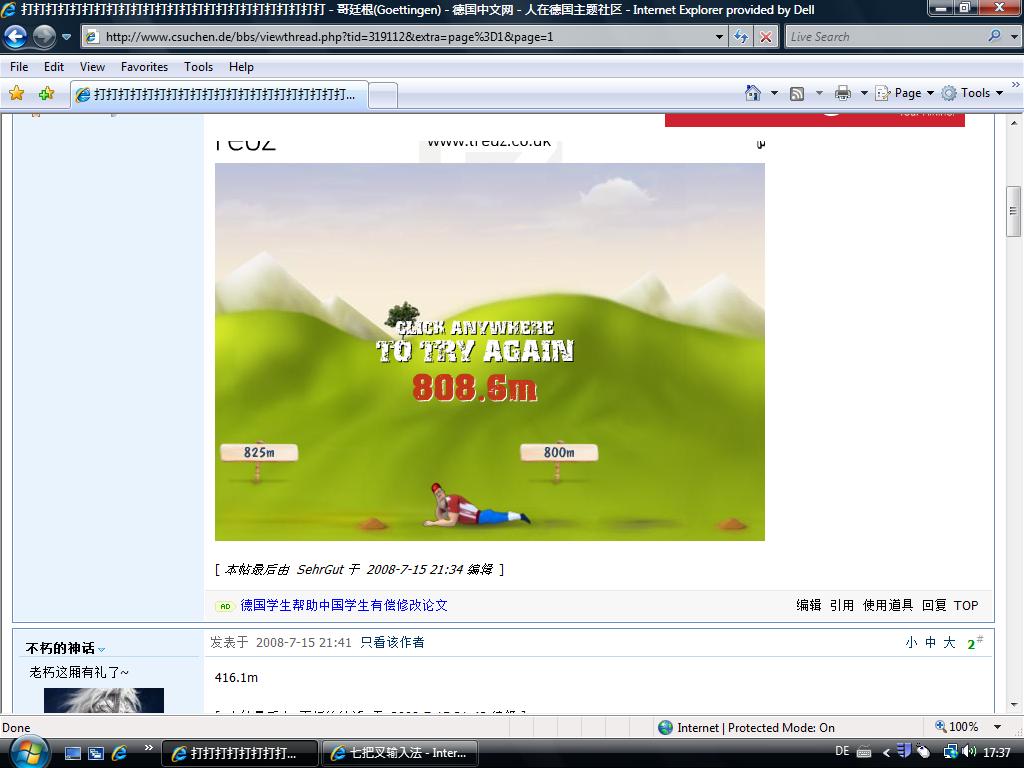Click the scrollbar down arrow
This screenshot has height=768, width=1024.
pos(1014,705)
